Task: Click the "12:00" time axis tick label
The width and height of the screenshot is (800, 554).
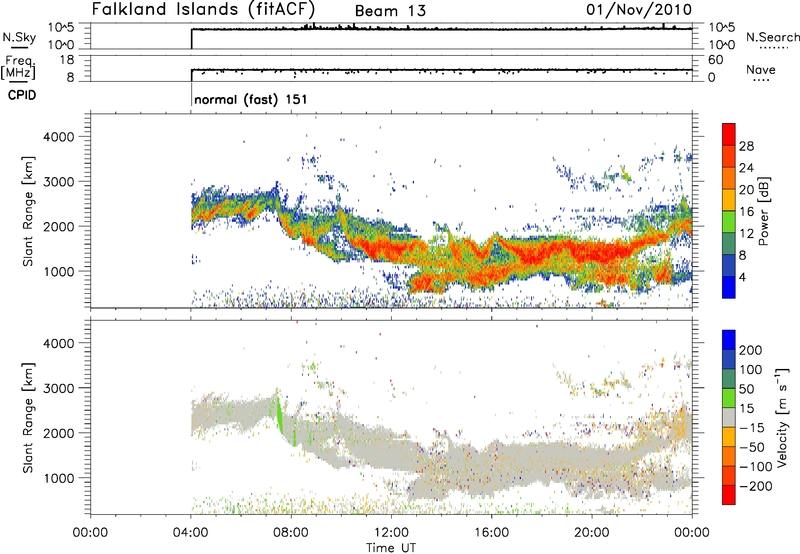Action: pyautogui.click(x=391, y=533)
